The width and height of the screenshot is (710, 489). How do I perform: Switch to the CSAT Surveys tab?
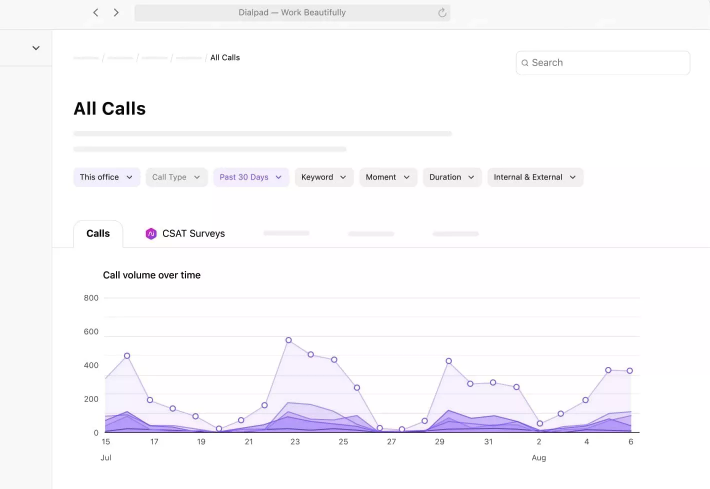(x=185, y=234)
